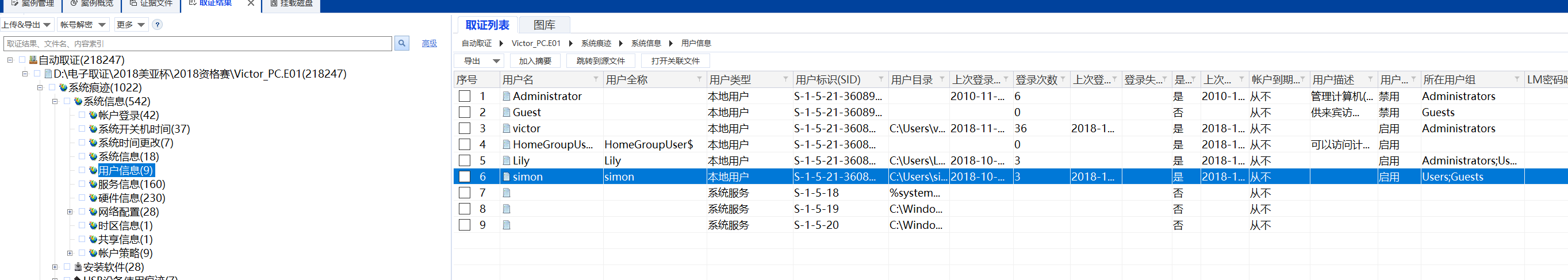Click the 安装软件 icon in tree
This screenshot has height=280, width=1568.
[x=78, y=267]
